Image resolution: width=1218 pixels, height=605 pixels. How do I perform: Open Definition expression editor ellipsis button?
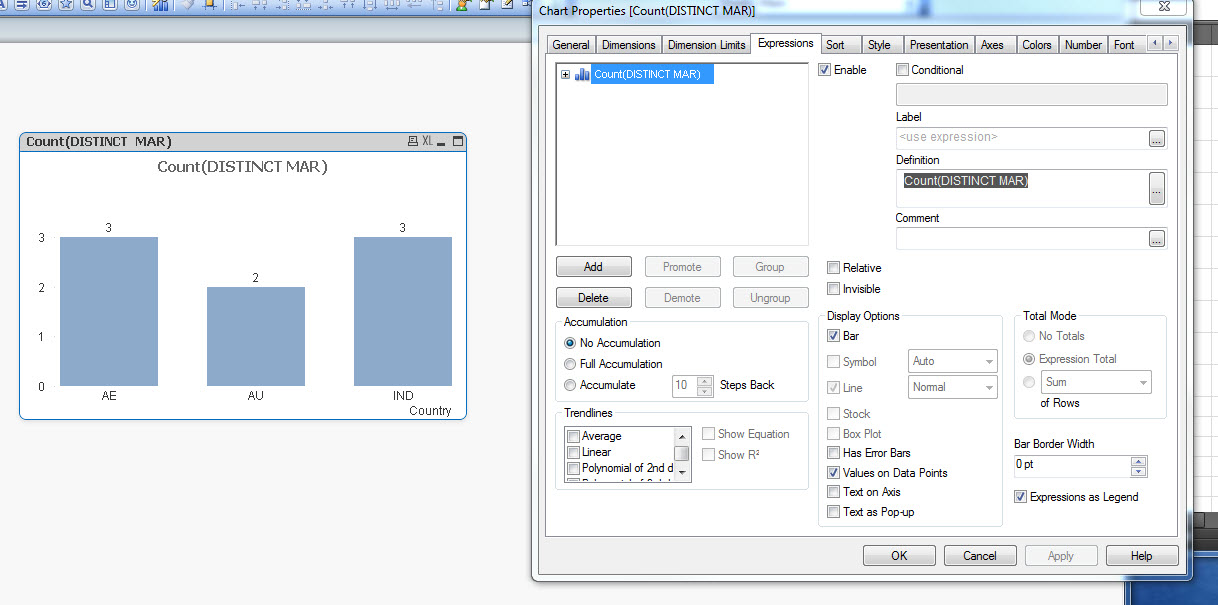(x=1157, y=188)
